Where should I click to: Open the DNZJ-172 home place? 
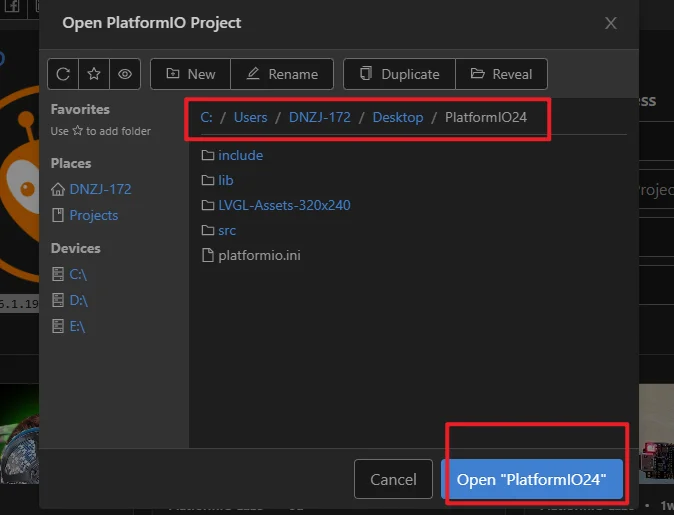point(100,189)
